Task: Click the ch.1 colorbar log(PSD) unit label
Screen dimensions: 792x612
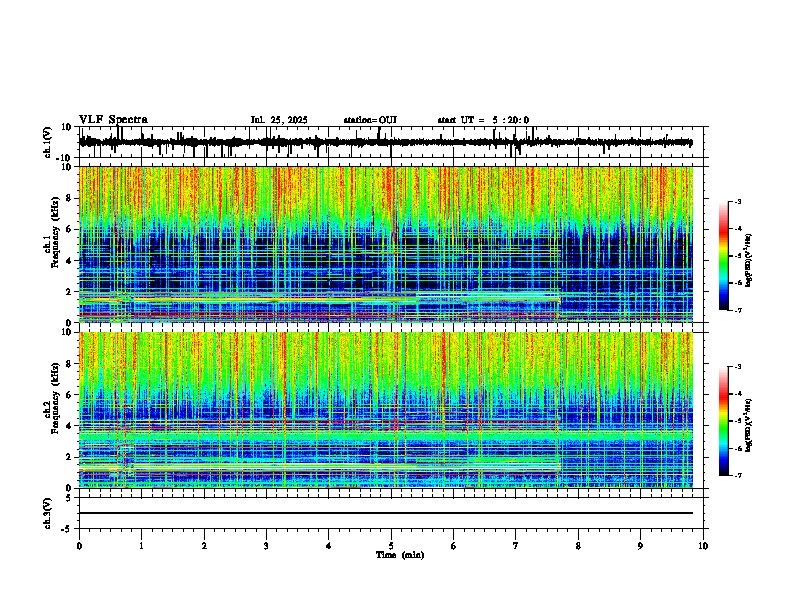Action: point(749,260)
